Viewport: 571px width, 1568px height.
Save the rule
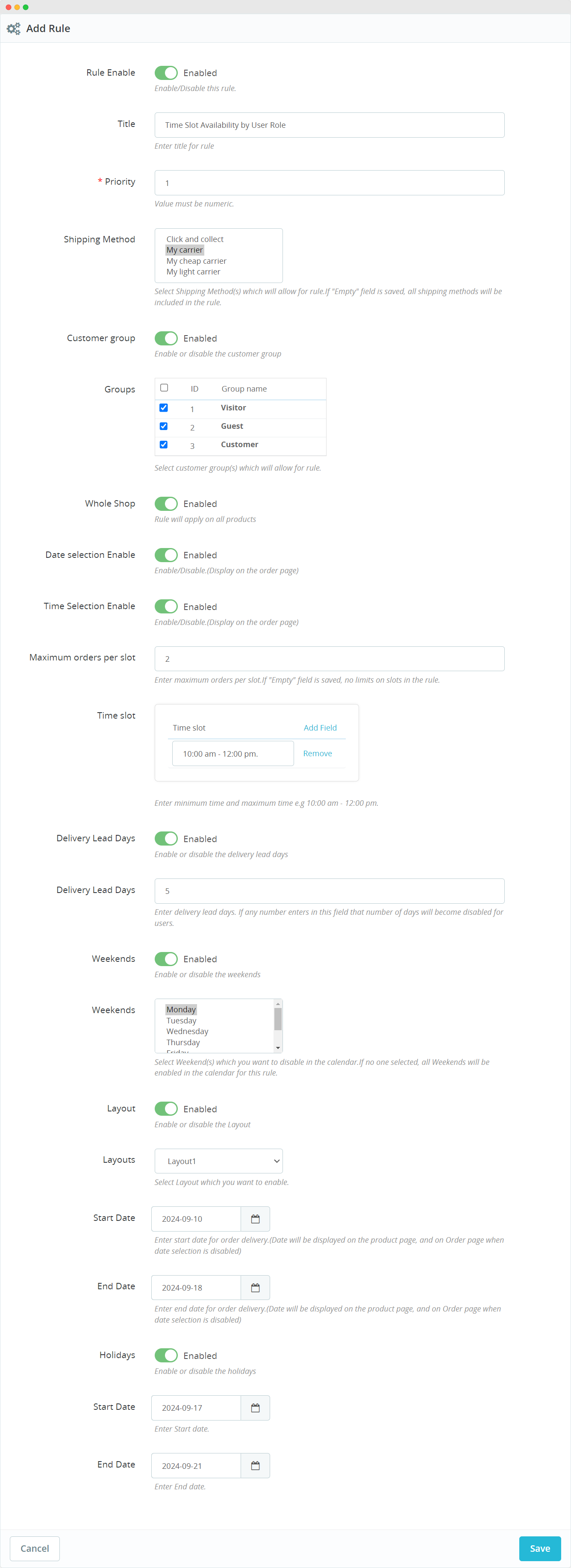coord(539,1548)
